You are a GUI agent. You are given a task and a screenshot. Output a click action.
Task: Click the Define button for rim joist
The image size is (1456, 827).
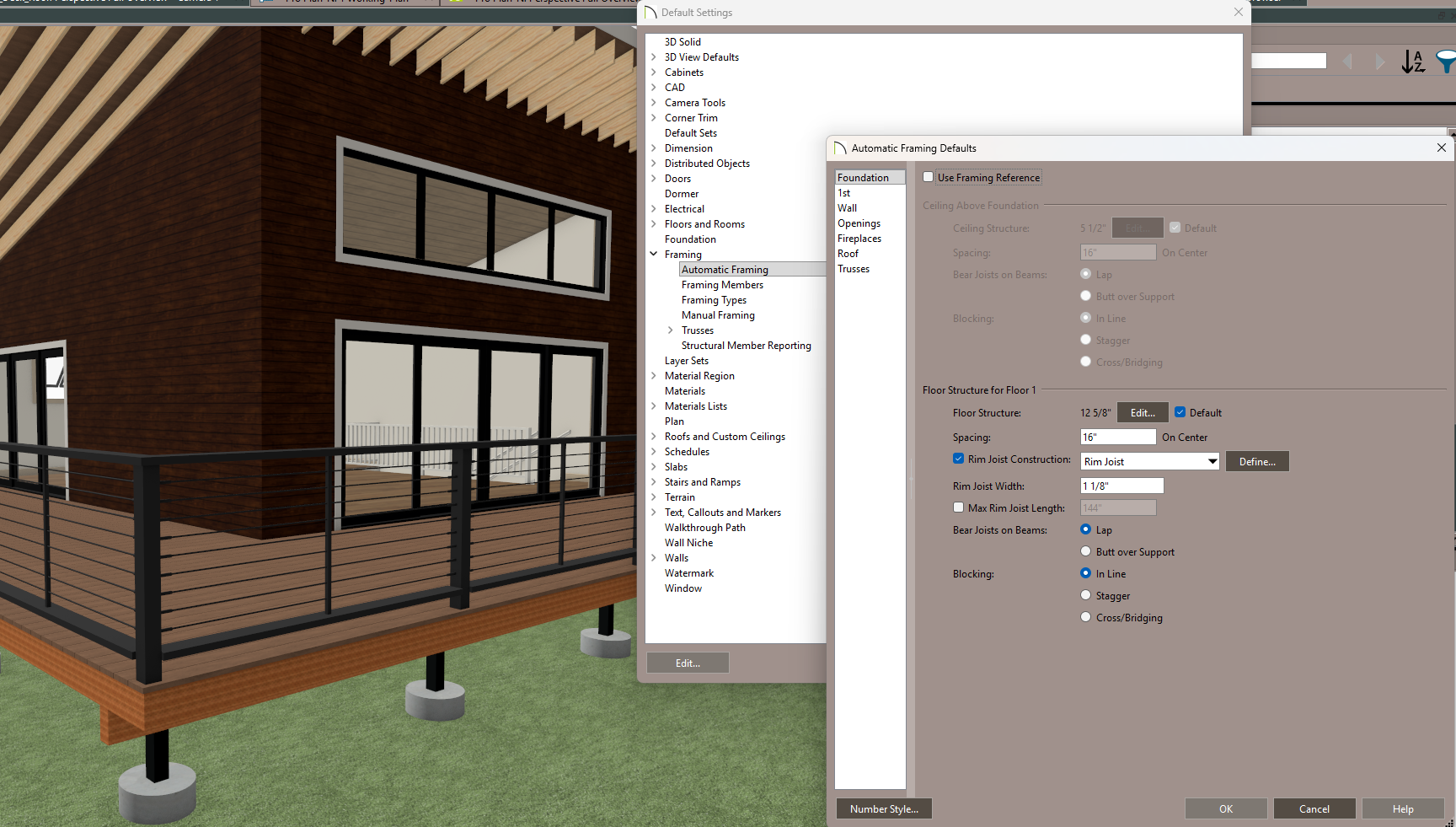1257,461
